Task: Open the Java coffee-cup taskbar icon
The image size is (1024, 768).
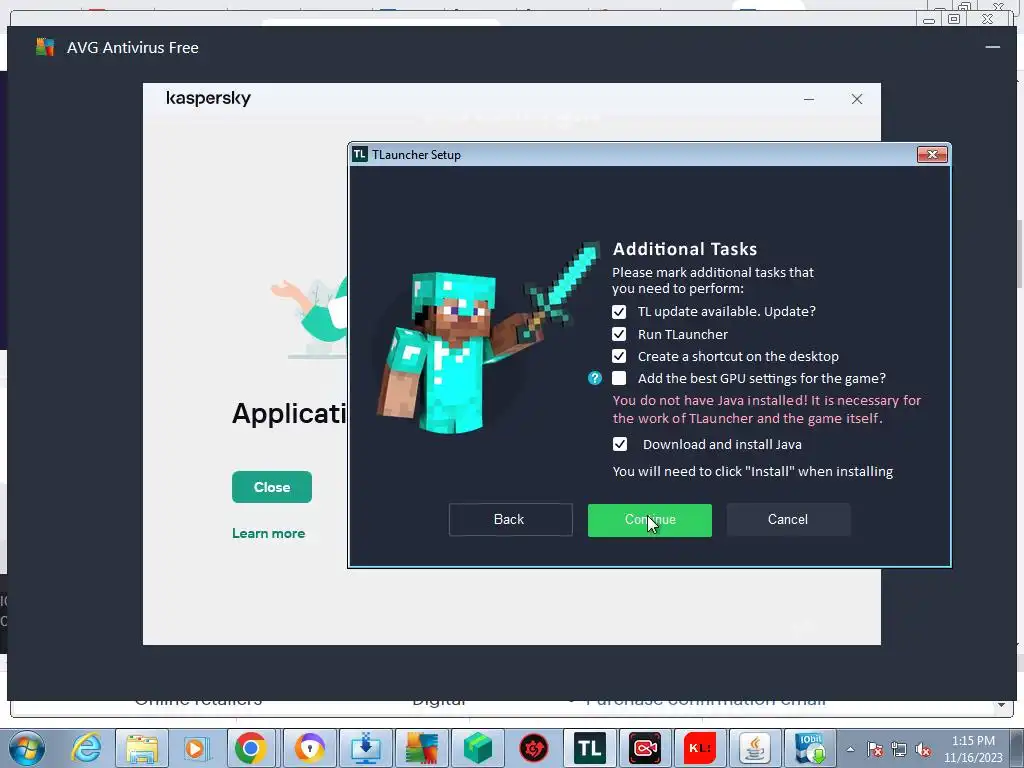Action: (x=756, y=748)
